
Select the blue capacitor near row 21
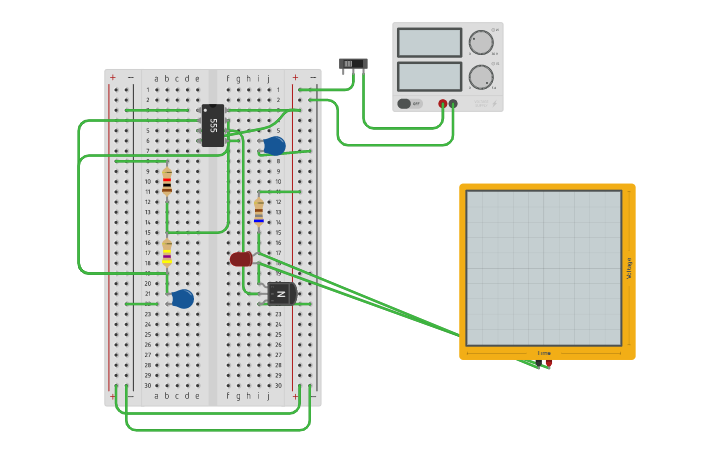click(183, 299)
